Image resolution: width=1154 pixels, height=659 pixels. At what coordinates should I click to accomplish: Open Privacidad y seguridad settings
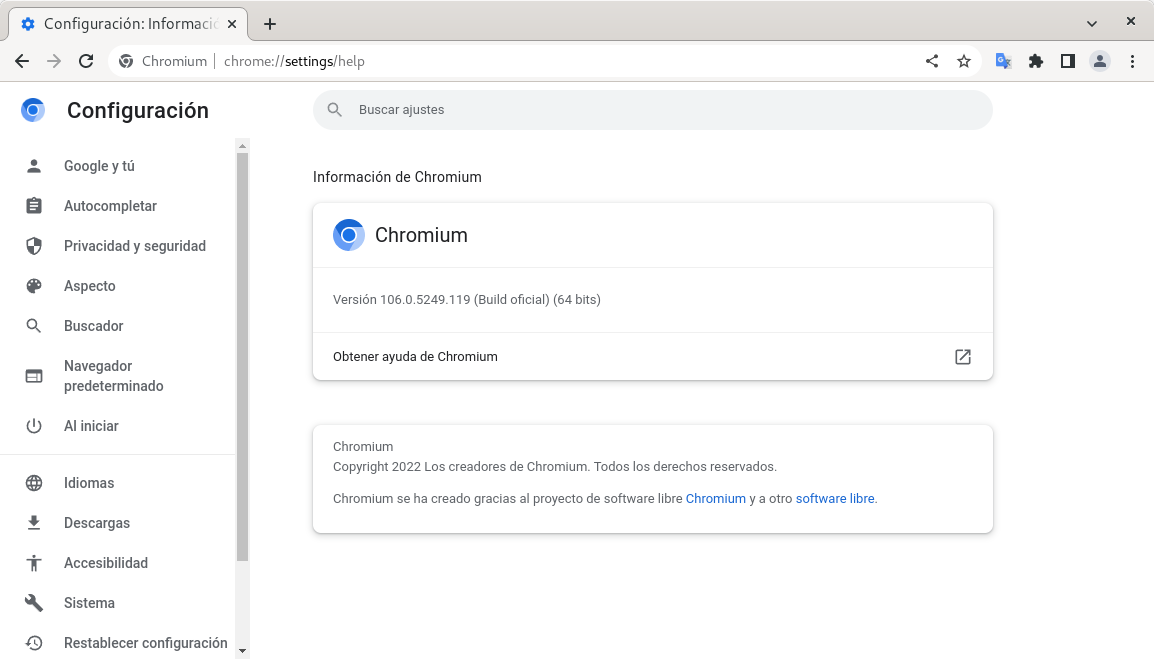click(x=134, y=246)
